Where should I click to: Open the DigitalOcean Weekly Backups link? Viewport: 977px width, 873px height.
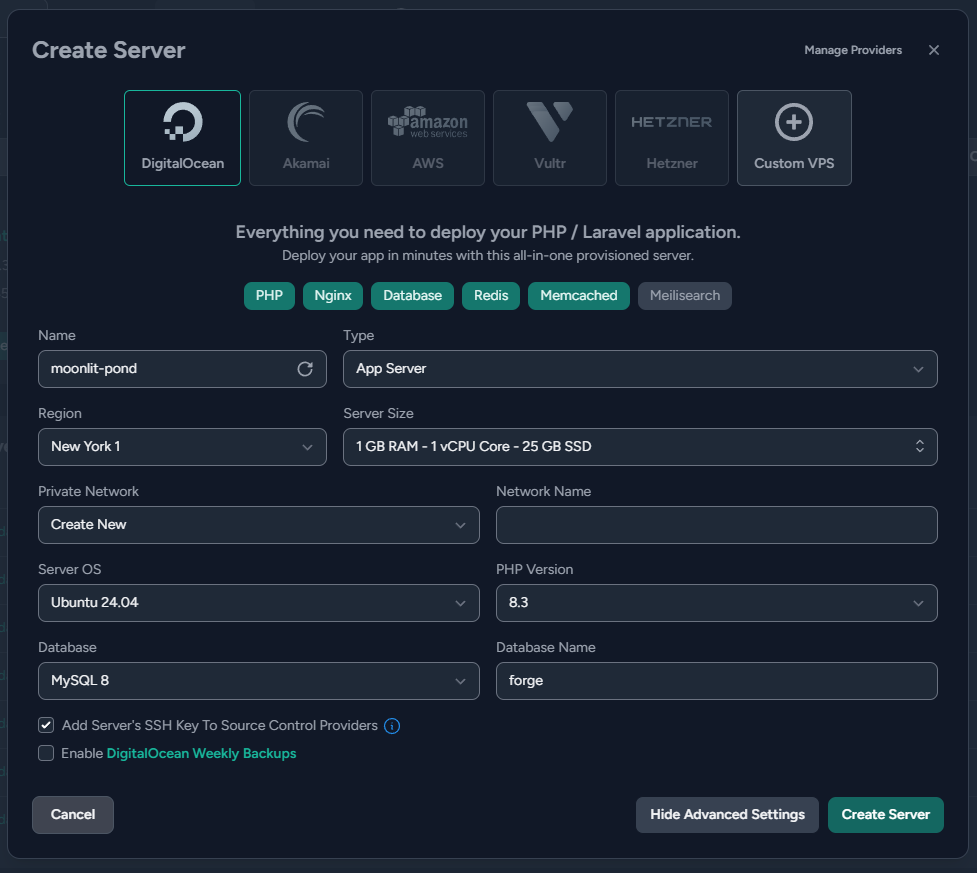click(201, 753)
